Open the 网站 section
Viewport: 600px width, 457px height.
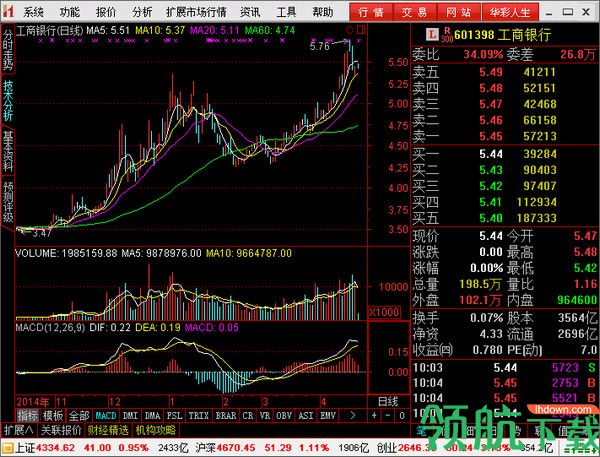tap(458, 12)
